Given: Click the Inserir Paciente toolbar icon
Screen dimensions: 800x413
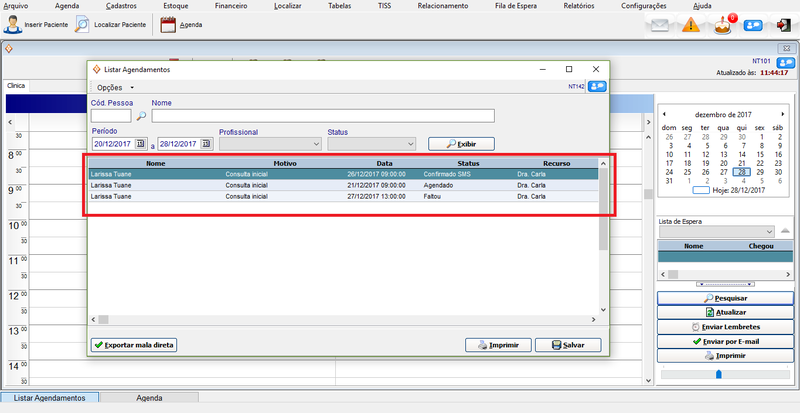Looking at the screenshot, I should [x=13, y=25].
